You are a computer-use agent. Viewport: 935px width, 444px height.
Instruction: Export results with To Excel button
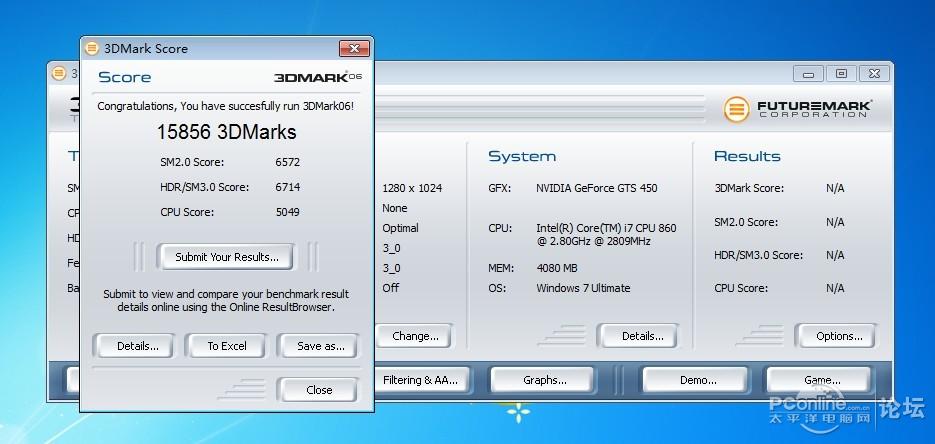pos(227,346)
